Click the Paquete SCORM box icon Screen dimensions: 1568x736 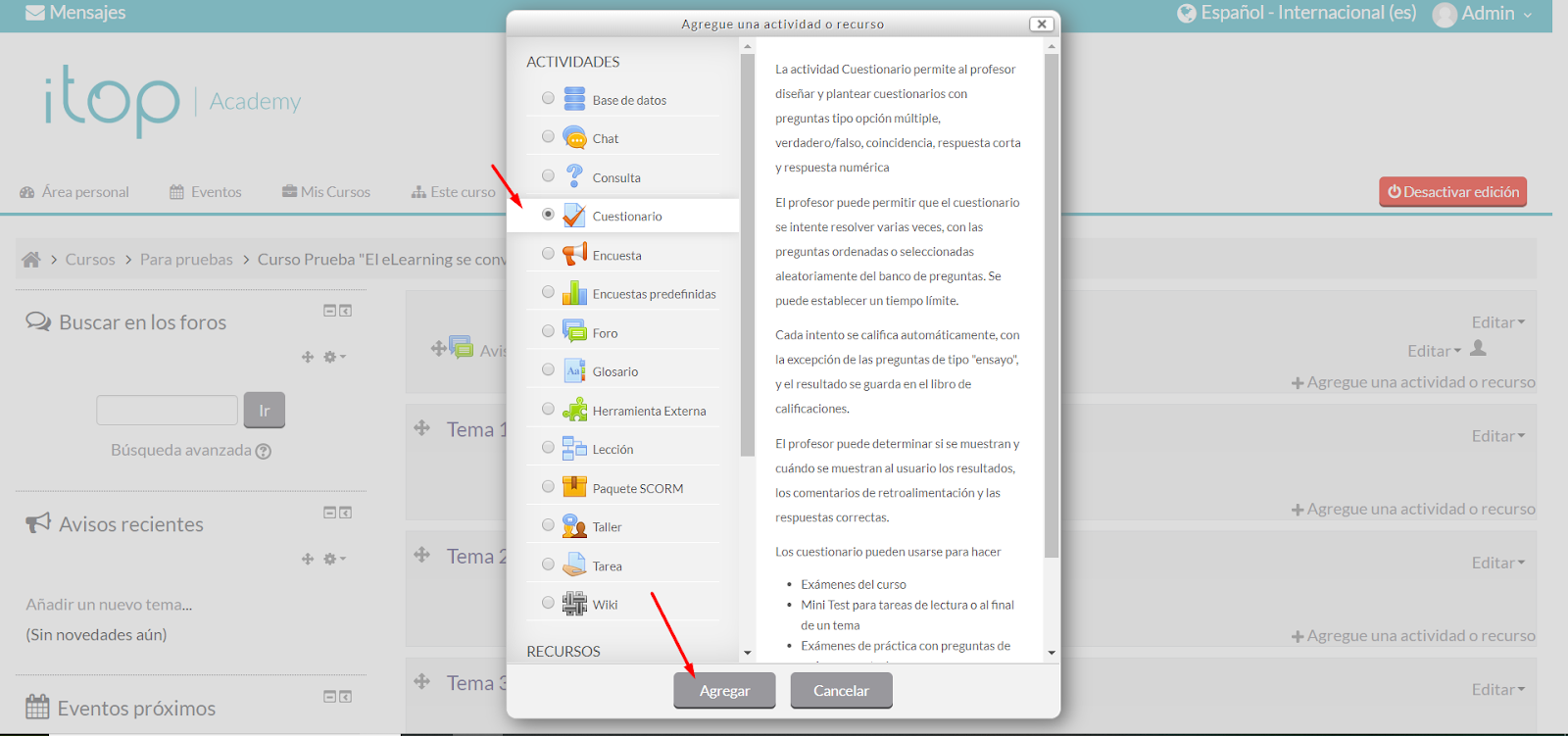(x=574, y=487)
